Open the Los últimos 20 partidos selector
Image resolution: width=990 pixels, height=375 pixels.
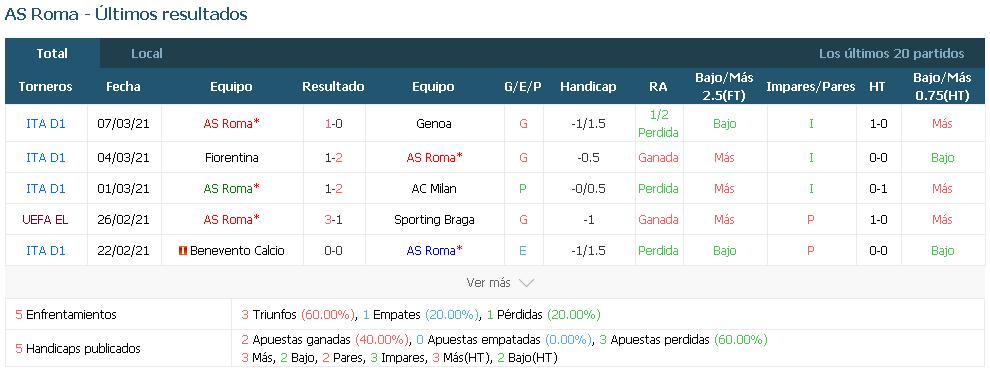(x=892, y=54)
